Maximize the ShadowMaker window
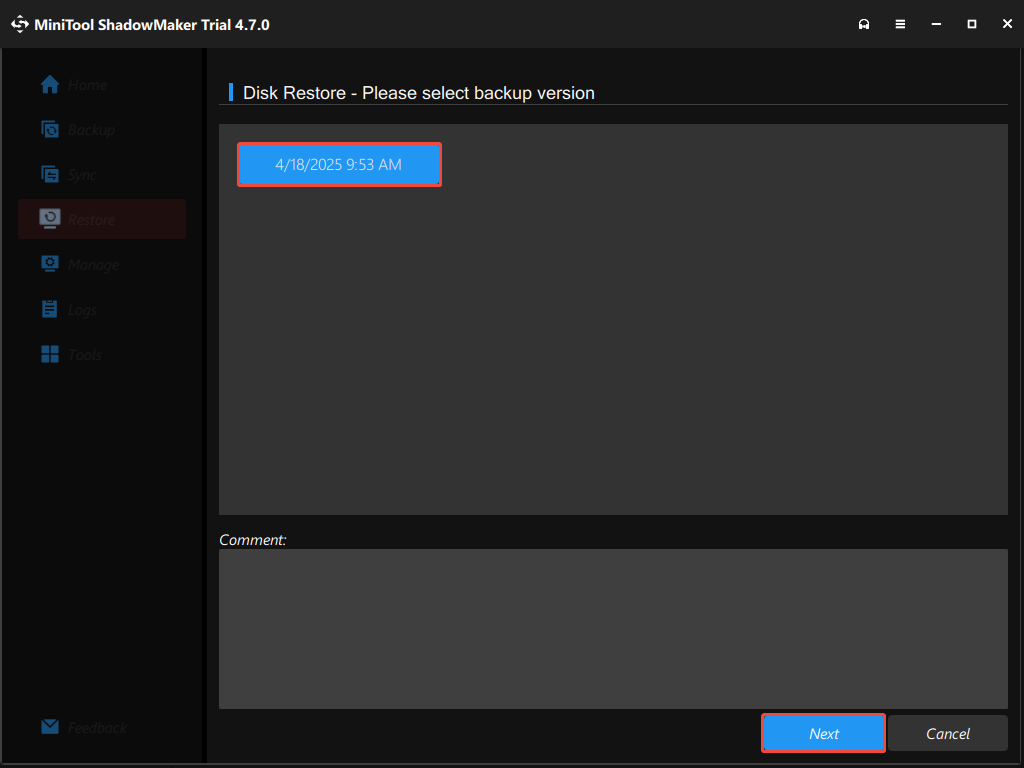Image resolution: width=1024 pixels, height=768 pixels. coord(972,24)
